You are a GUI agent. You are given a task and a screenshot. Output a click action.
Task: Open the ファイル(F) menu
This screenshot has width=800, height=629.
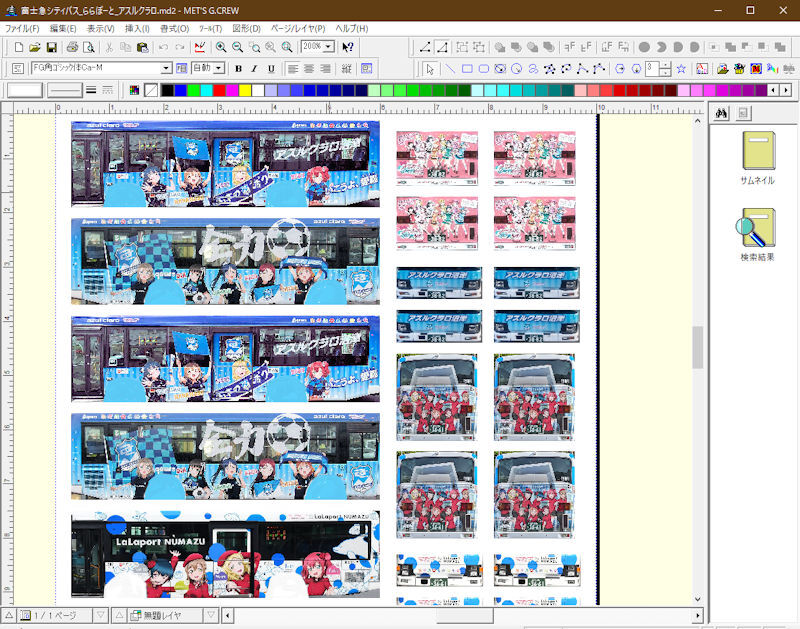point(22,29)
